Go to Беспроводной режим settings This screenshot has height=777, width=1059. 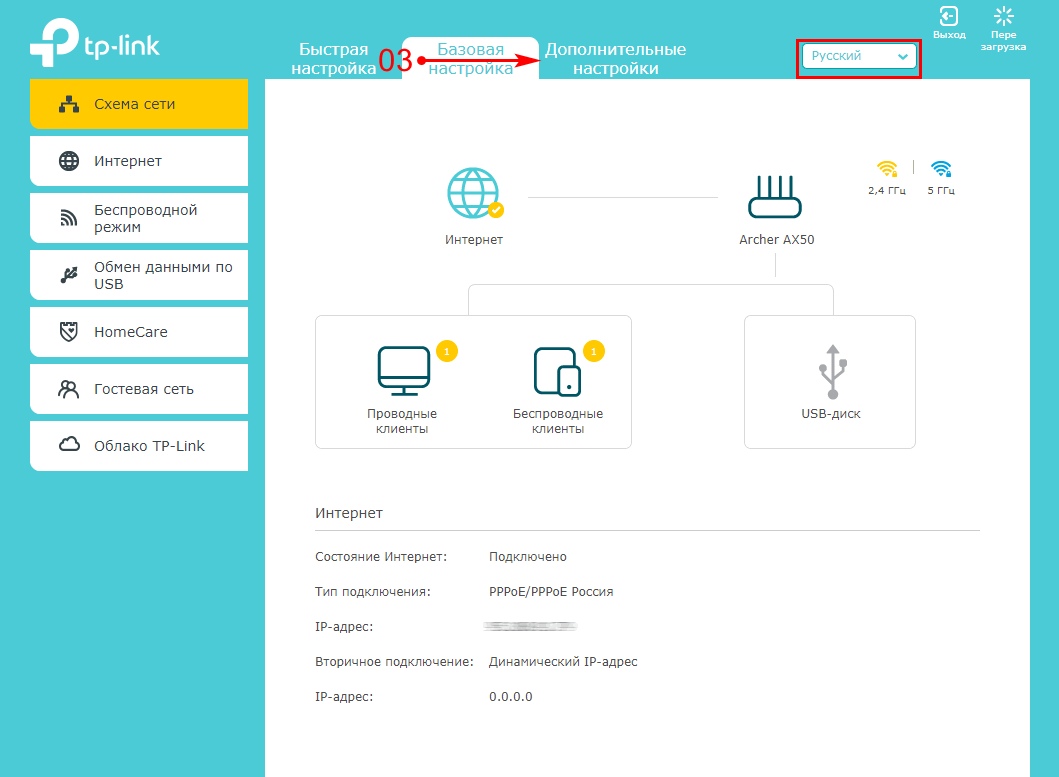click(139, 218)
